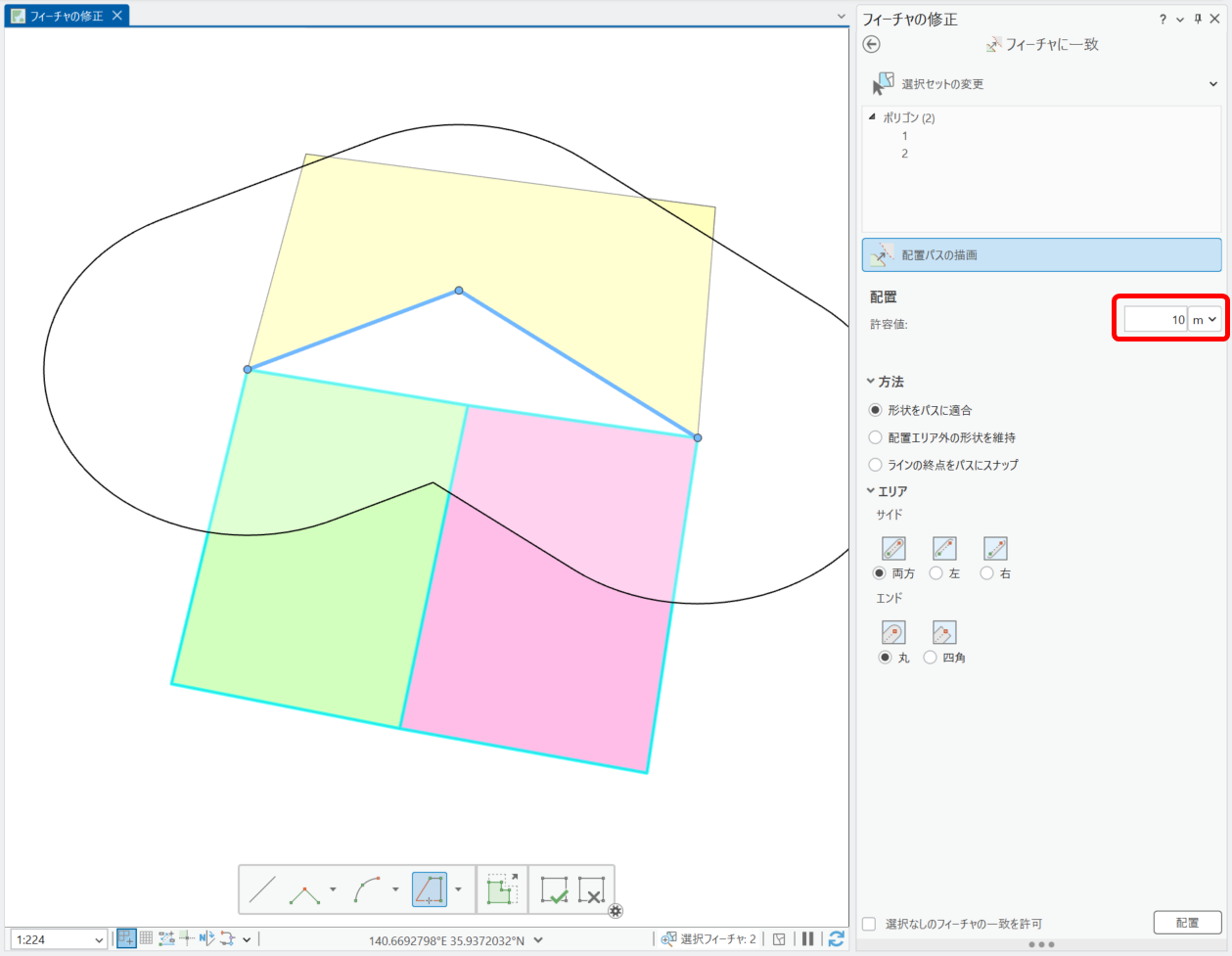Select the Arc segment construction tool
The height and width of the screenshot is (956, 1232).
click(368, 890)
